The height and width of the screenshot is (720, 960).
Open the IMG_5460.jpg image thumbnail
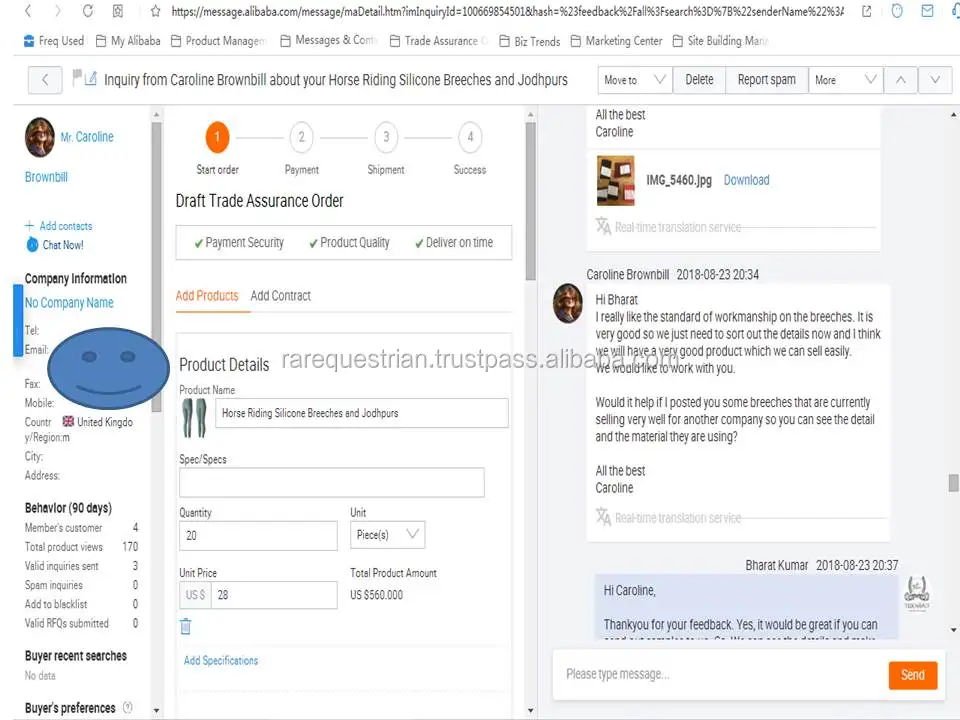point(615,181)
